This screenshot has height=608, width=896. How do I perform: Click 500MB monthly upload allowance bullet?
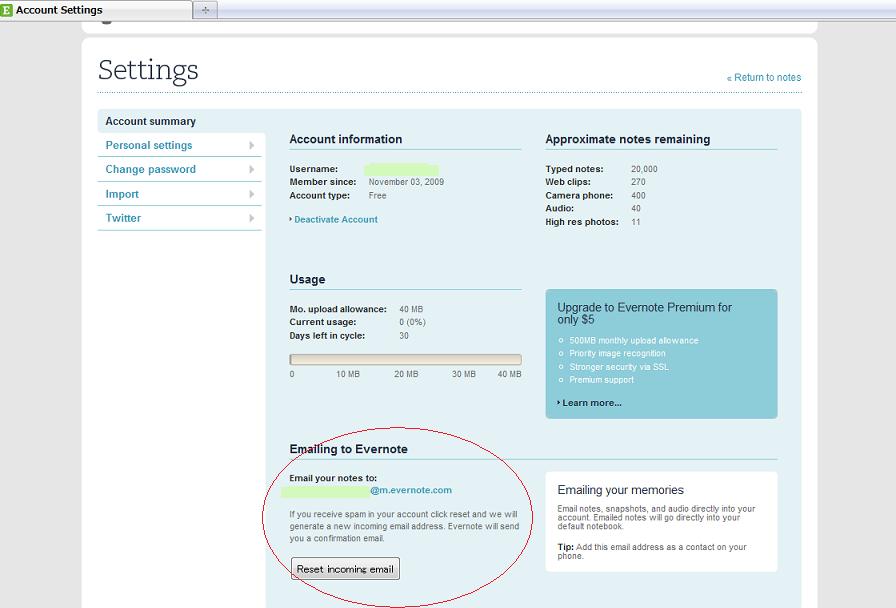pos(634,341)
